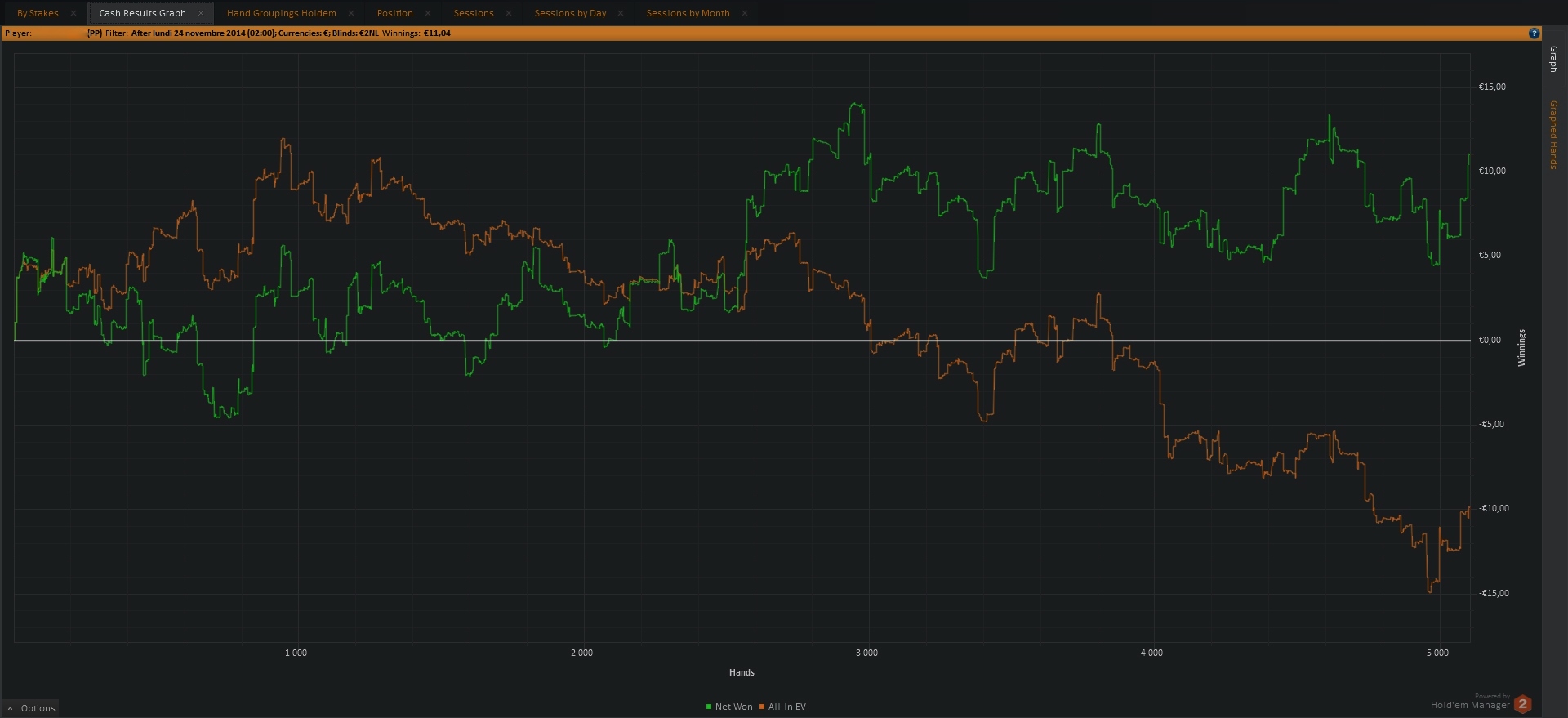Screen dimensions: 1568x718
Task: Click the €0,00 axis label
Action: pyautogui.click(x=1490, y=341)
